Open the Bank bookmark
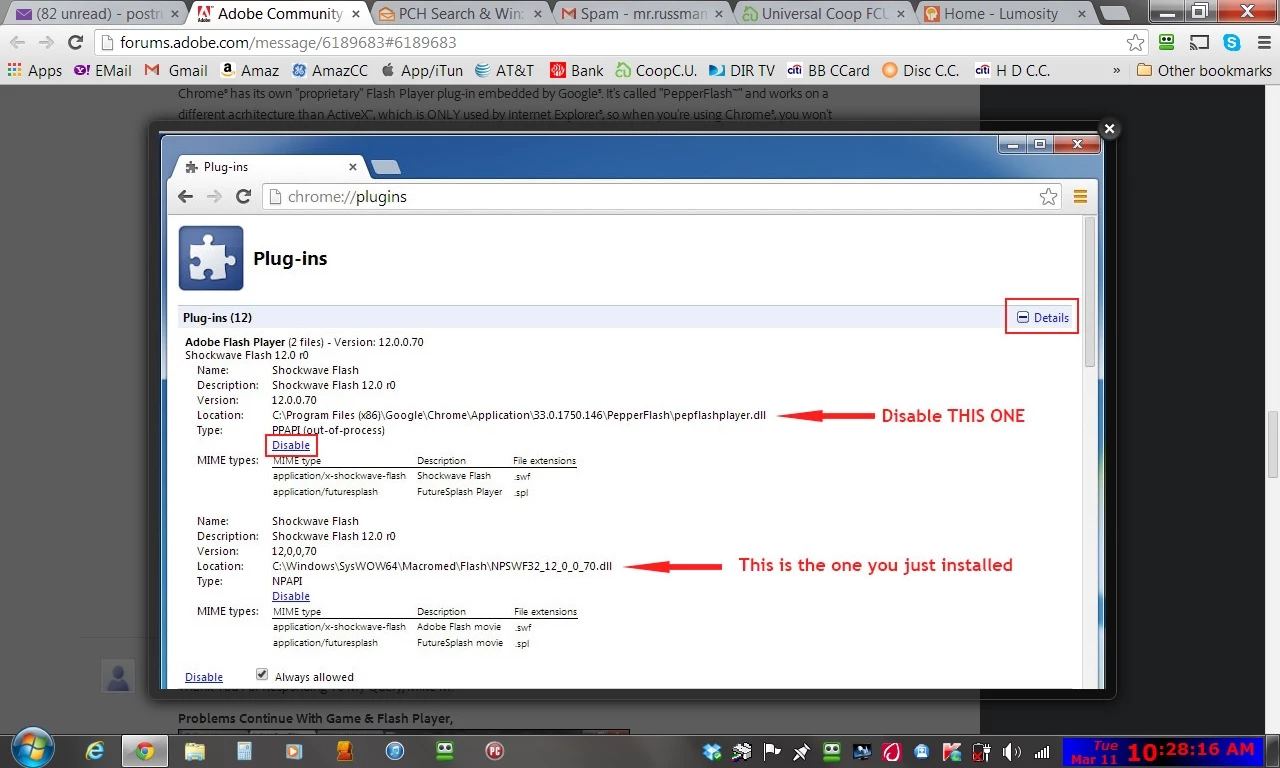This screenshot has height=768, width=1280. (x=577, y=70)
